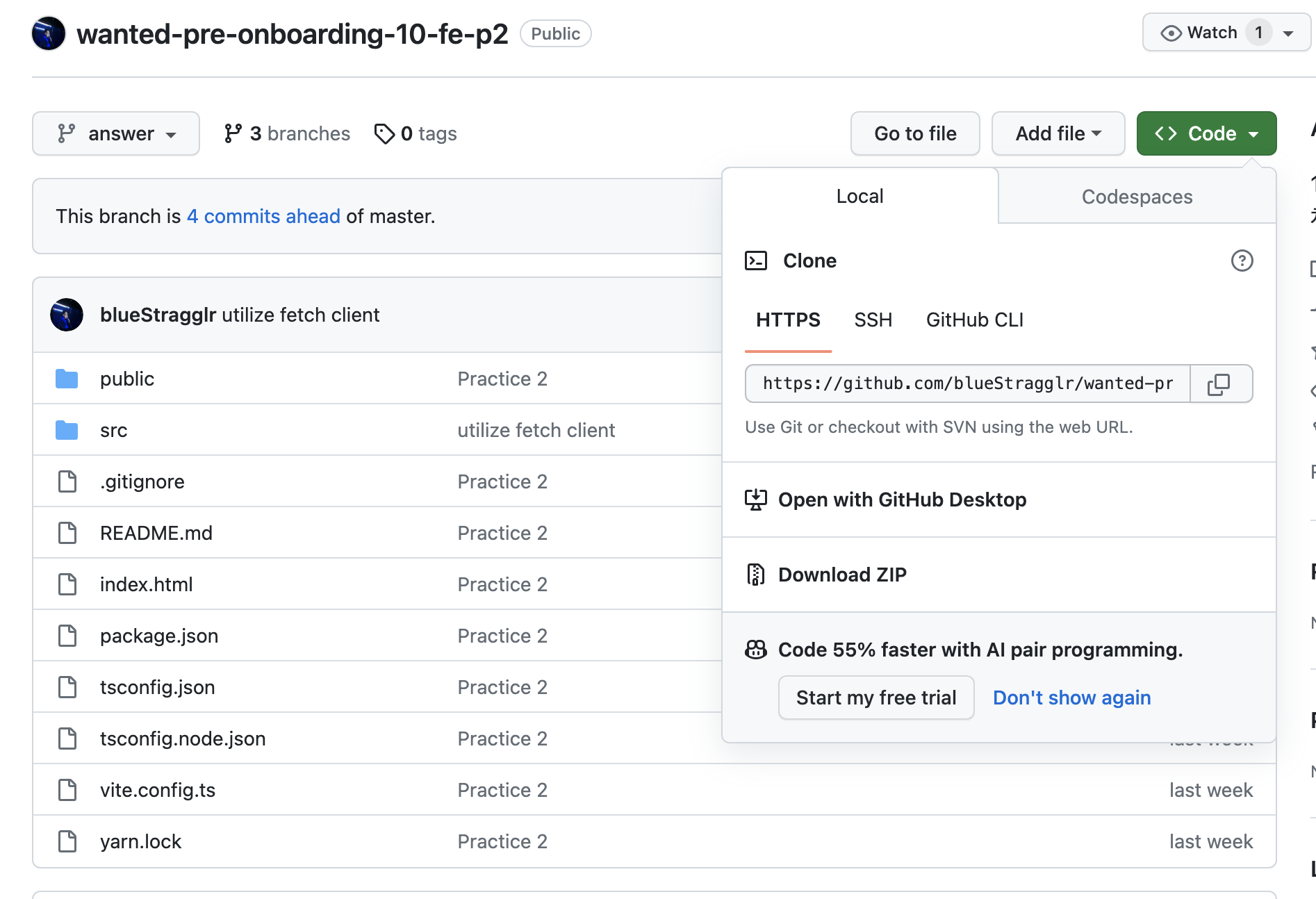This screenshot has height=899, width=1316.
Task: Switch to the Local tab
Action: click(x=859, y=197)
